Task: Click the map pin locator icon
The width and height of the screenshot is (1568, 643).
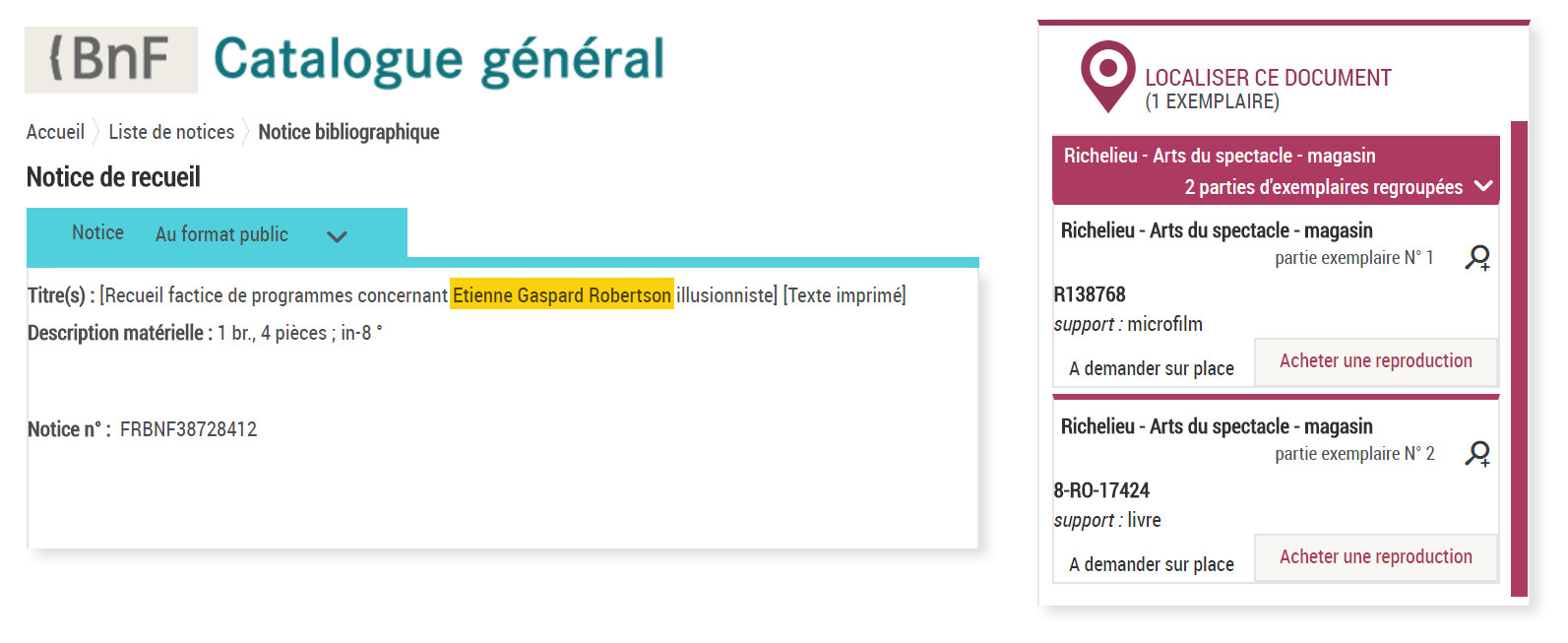Action: [1107, 74]
